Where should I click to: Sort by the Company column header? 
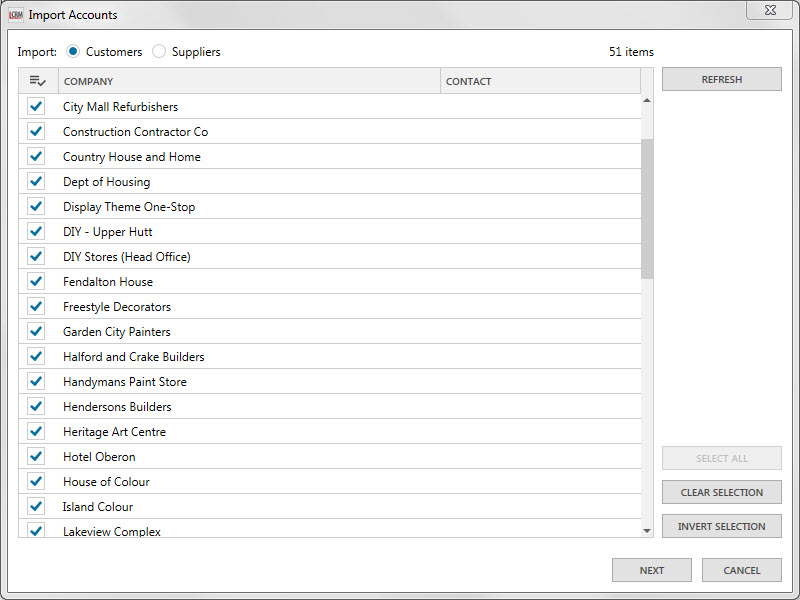tap(248, 81)
